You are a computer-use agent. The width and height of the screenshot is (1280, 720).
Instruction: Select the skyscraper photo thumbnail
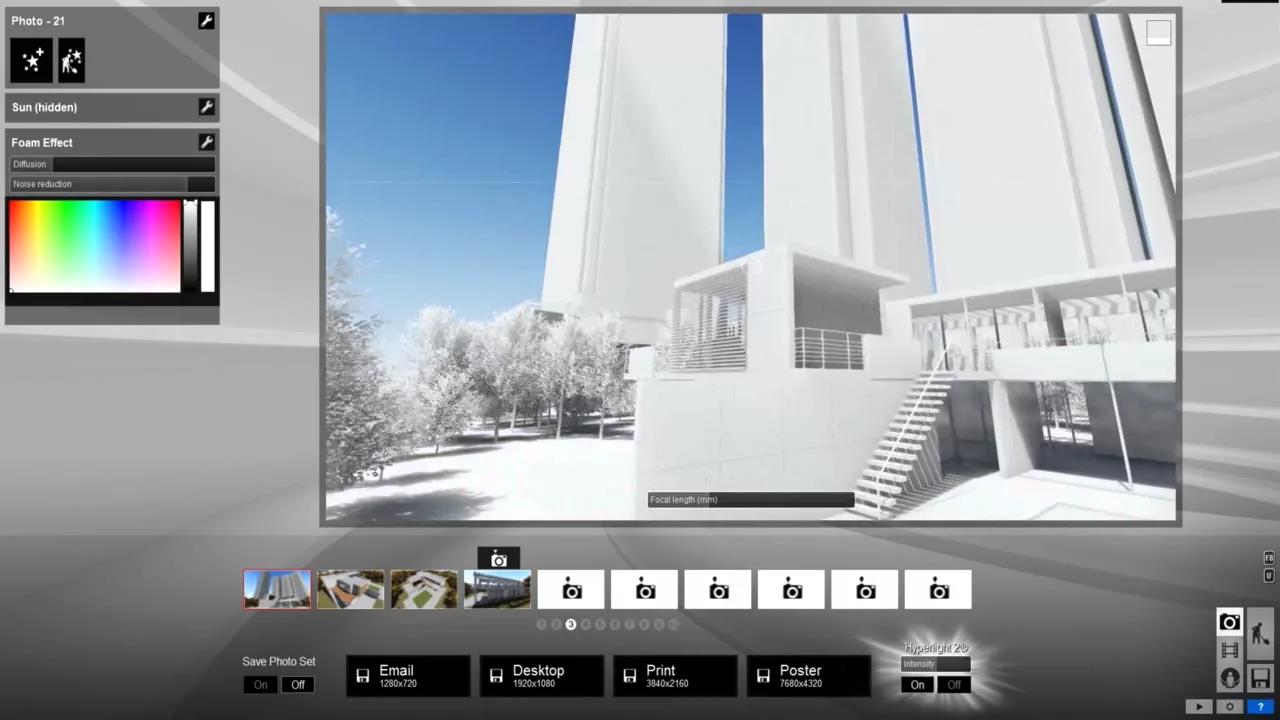(x=277, y=589)
